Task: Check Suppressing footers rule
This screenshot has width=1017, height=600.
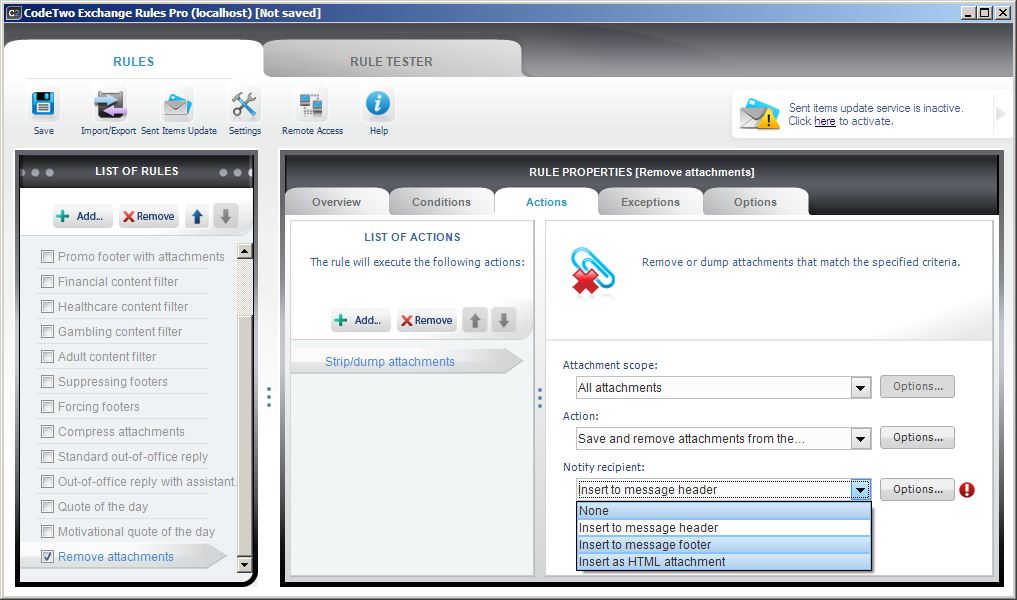Action: tap(47, 381)
